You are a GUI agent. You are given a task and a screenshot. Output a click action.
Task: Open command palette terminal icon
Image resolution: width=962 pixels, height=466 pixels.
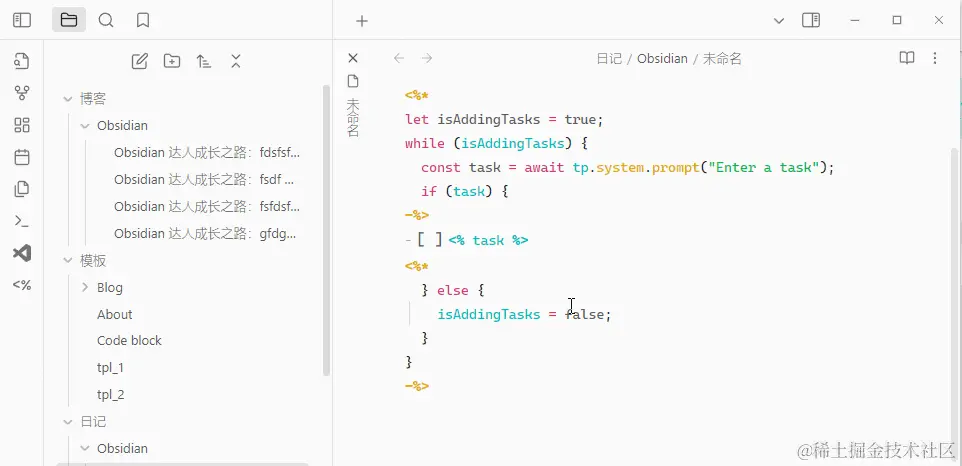22,221
